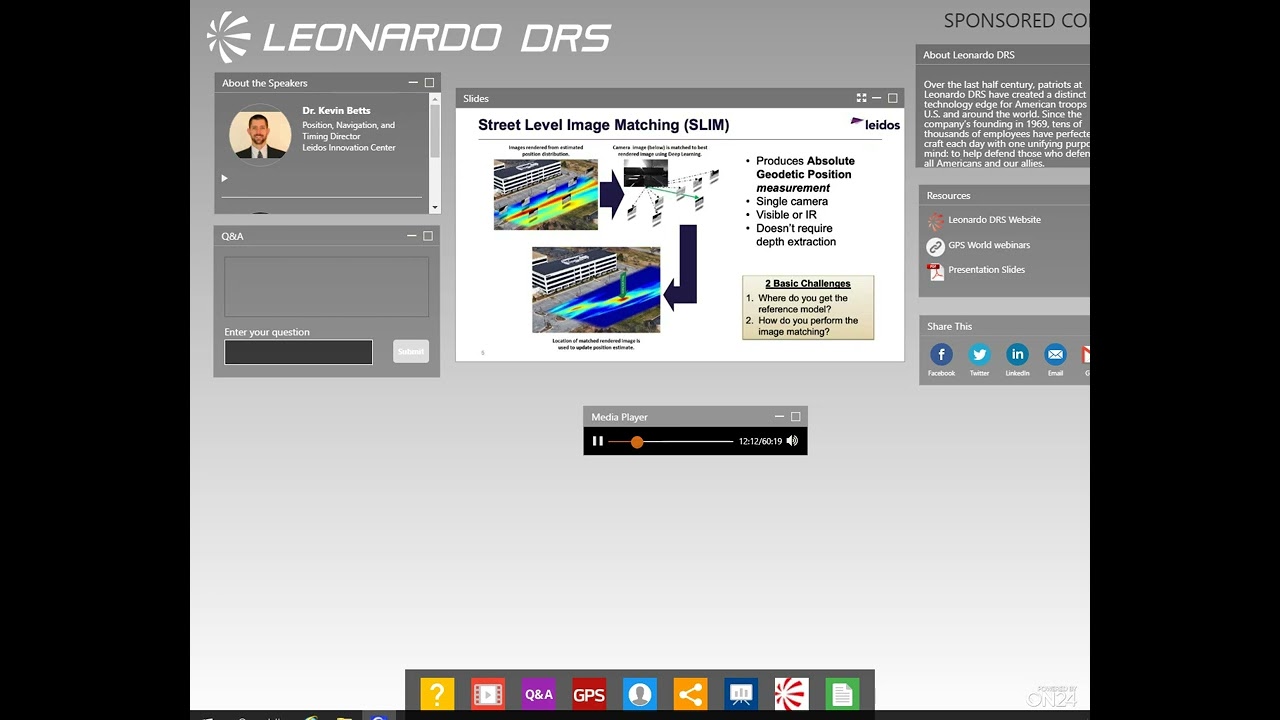The image size is (1280, 720).
Task: Click the Dr. Kevin Betts name
Action: pos(337,111)
